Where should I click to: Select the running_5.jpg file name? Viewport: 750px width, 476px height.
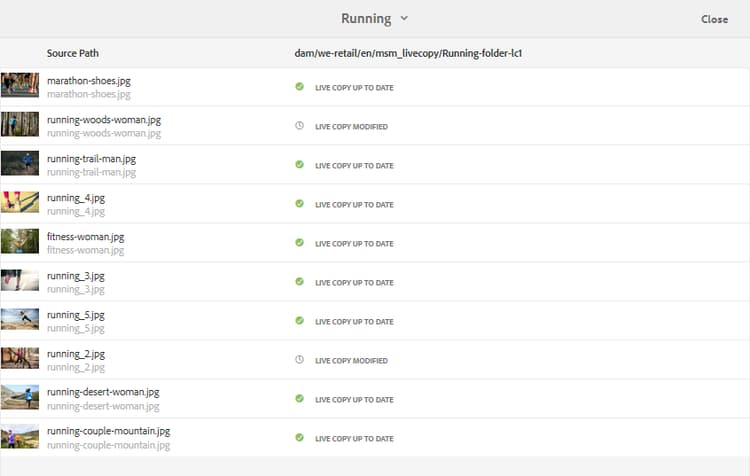click(76, 315)
